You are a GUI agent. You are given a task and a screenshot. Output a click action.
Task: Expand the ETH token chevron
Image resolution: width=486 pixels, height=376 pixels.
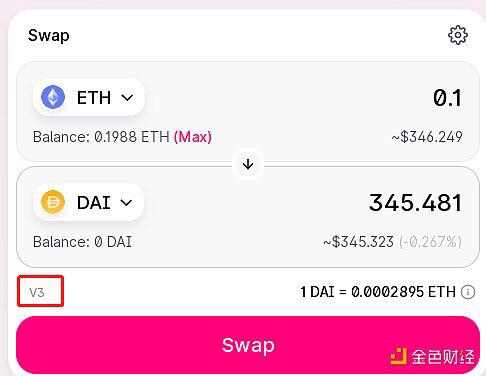127,98
